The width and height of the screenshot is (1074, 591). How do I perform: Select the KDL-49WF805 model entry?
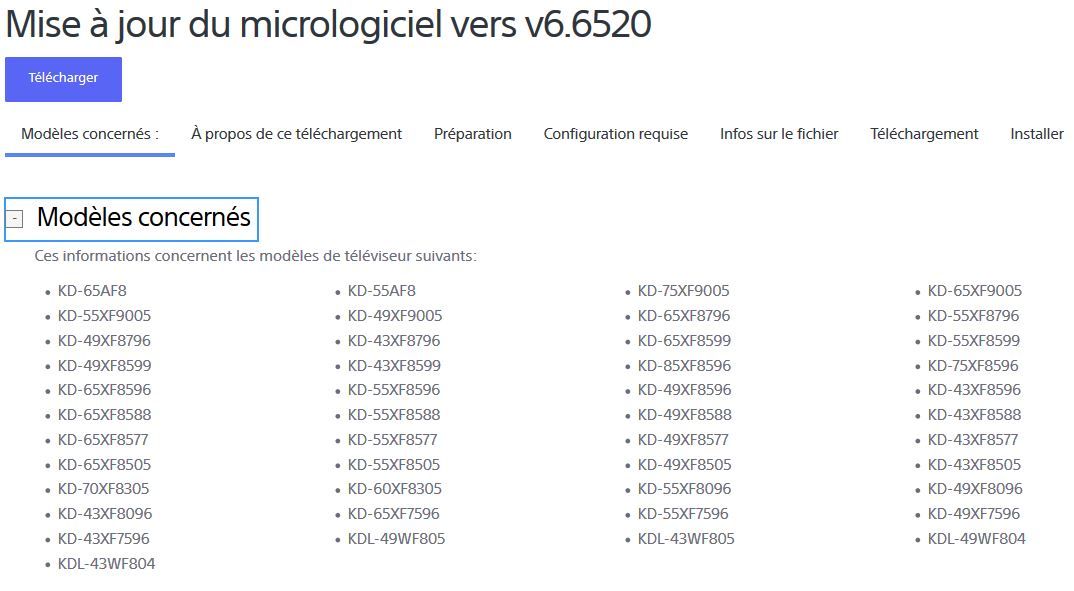tap(396, 539)
